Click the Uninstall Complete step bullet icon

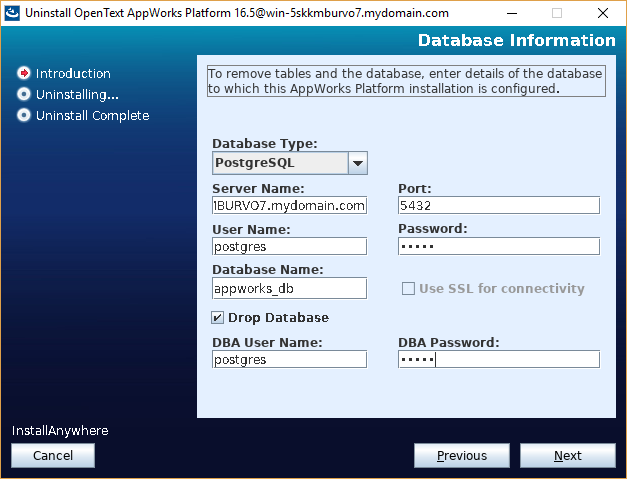click(24, 116)
